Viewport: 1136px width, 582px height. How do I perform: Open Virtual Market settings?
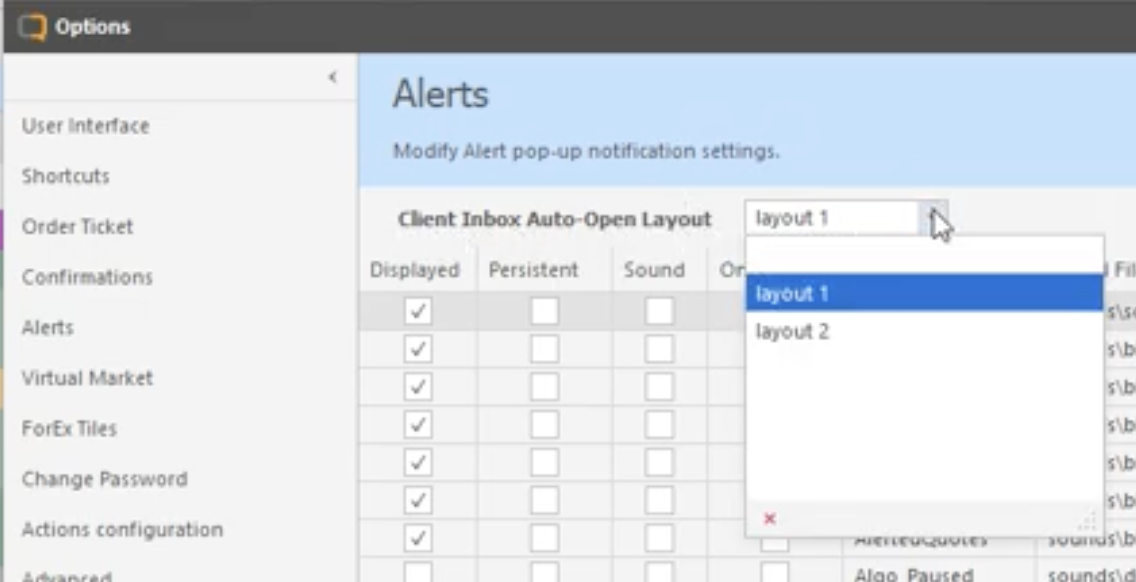coord(87,378)
